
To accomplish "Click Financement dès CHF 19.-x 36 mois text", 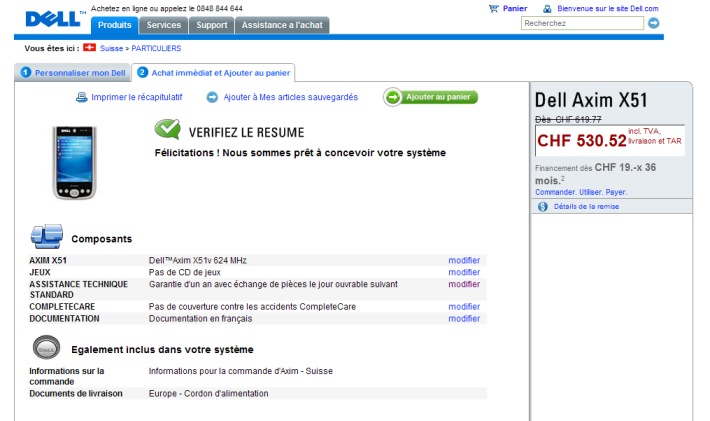I will pos(595,174).
